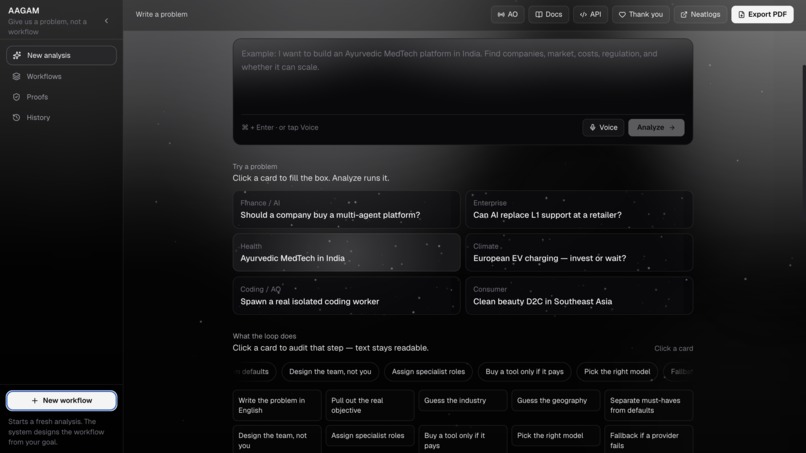Open the Neatlogs external link

tap(700, 14)
